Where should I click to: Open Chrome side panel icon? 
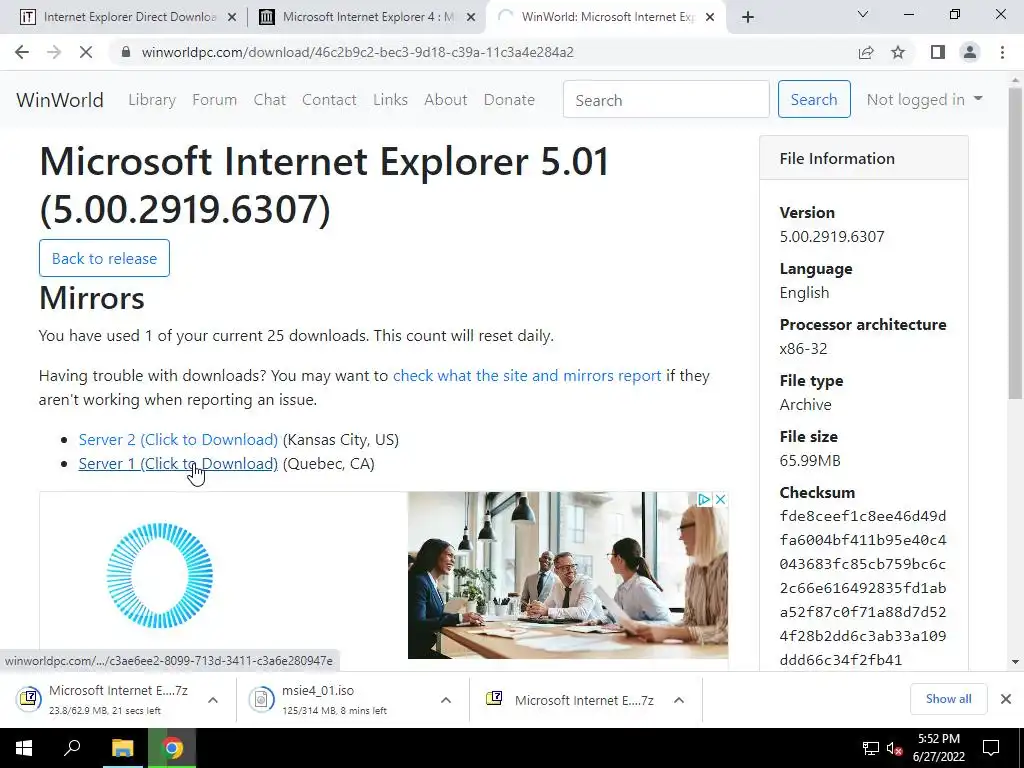(x=938, y=52)
